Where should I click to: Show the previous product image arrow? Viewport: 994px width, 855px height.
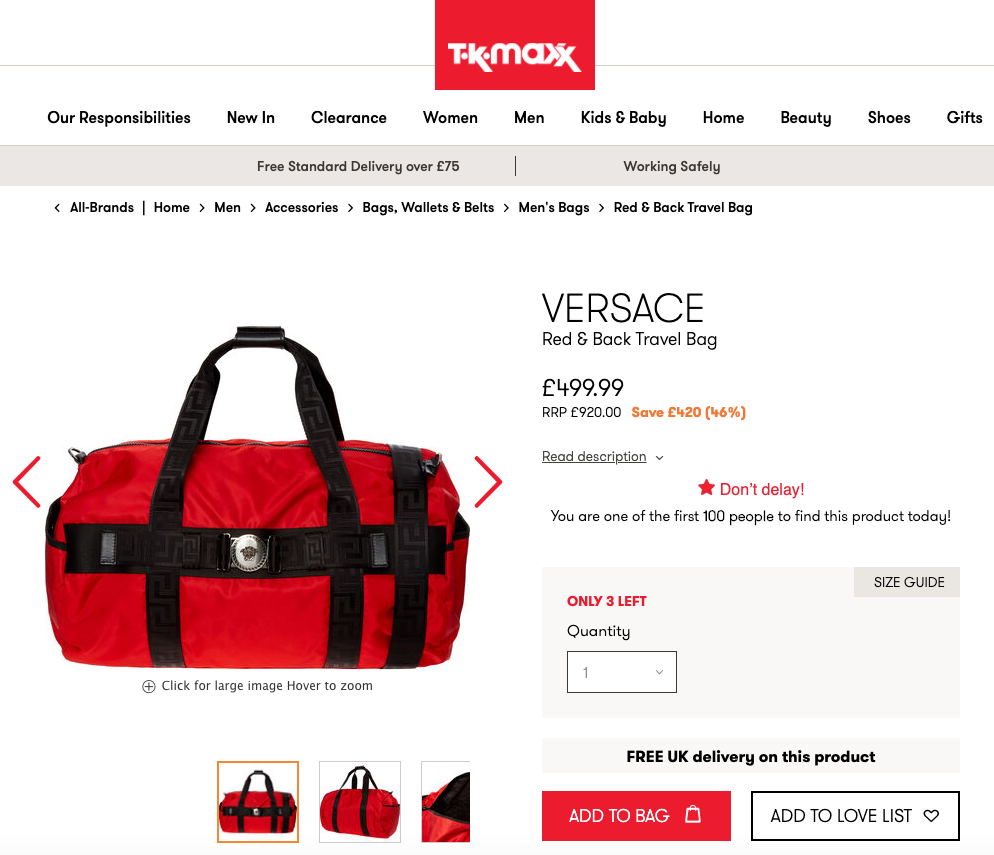pyautogui.click(x=27, y=482)
